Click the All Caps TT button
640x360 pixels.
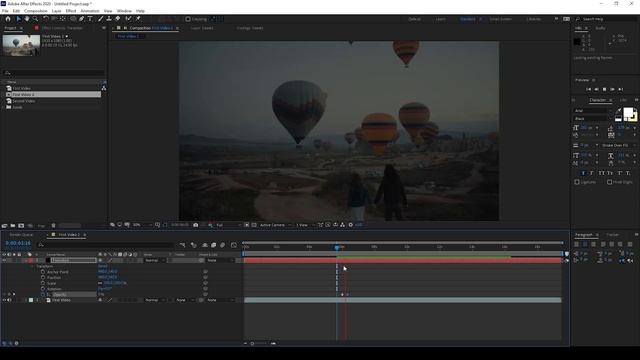[x=601, y=173]
